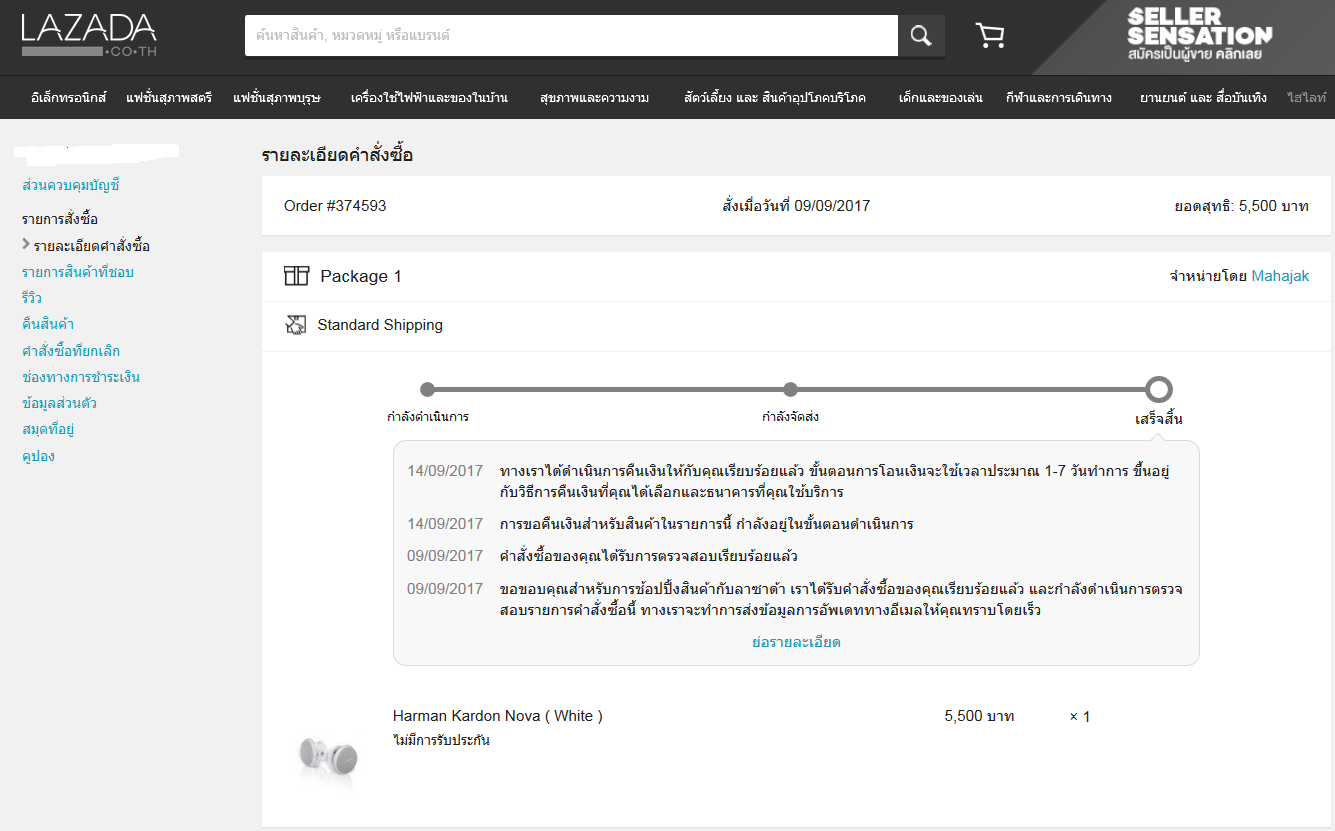Image resolution: width=1335 pixels, height=831 pixels.
Task: Click the Lazada logo
Action: [x=89, y=35]
